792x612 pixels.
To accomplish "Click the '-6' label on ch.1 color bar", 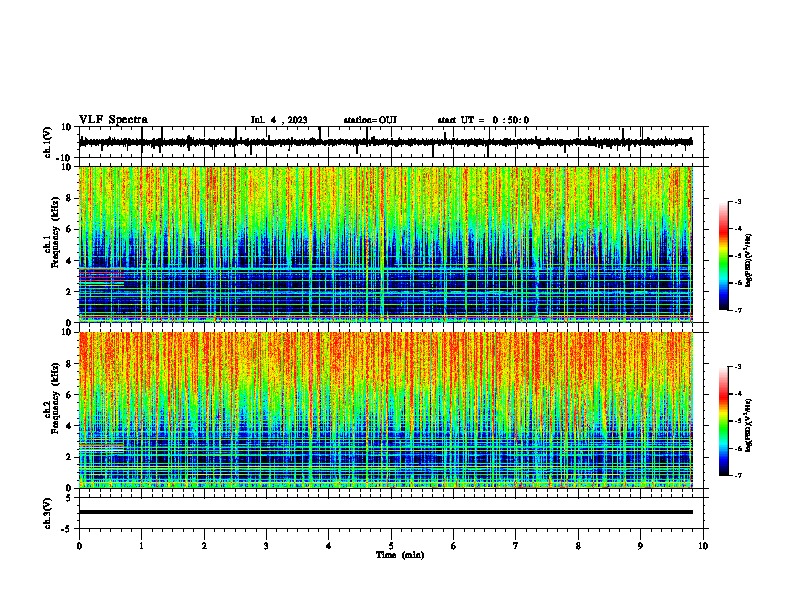I will pos(737,283).
